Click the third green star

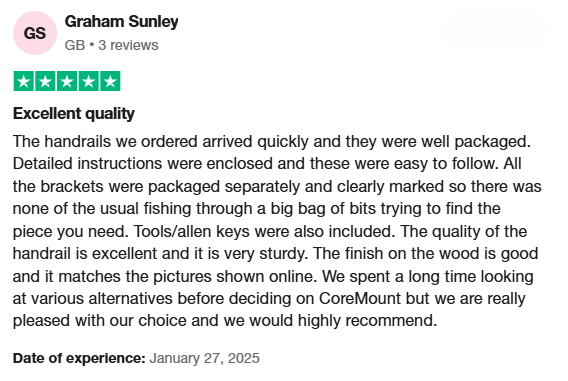[x=67, y=81]
